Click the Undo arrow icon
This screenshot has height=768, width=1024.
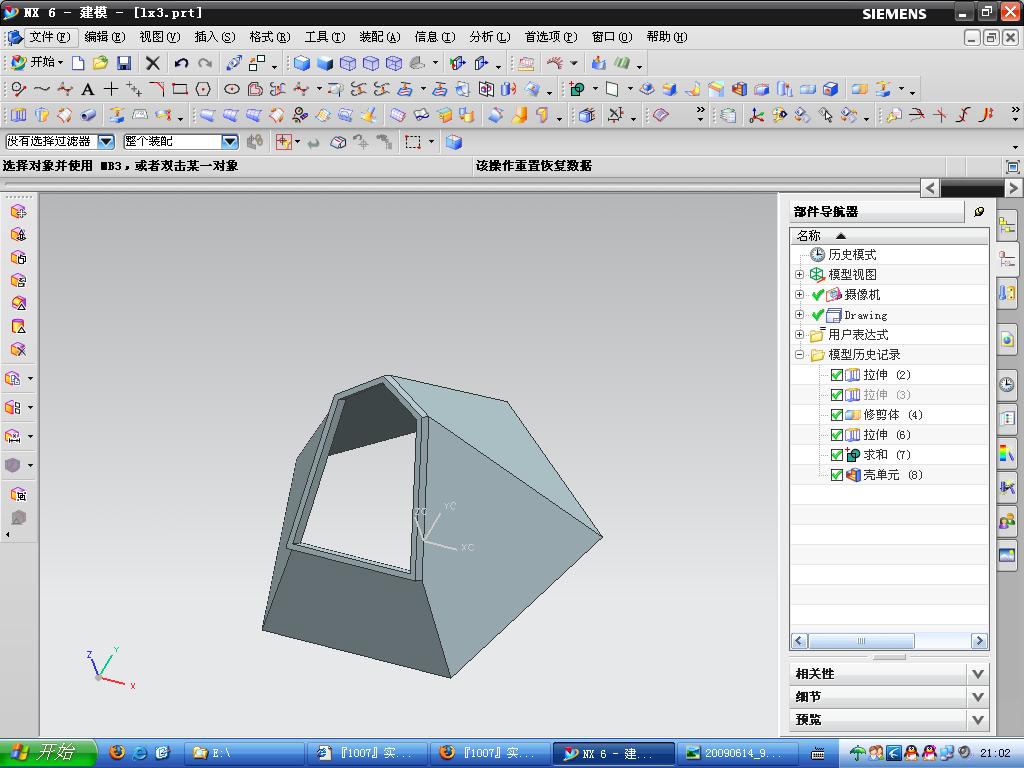[181, 63]
